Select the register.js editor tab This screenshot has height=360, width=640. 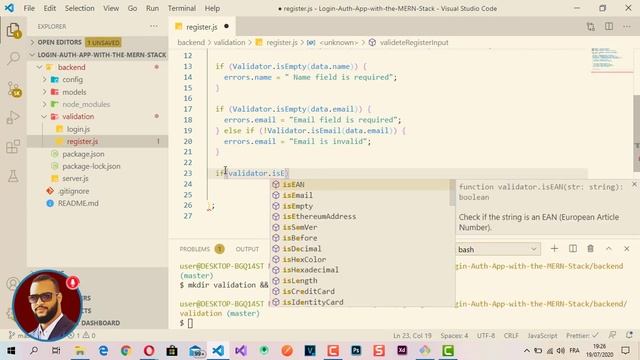pyautogui.click(x=202, y=27)
